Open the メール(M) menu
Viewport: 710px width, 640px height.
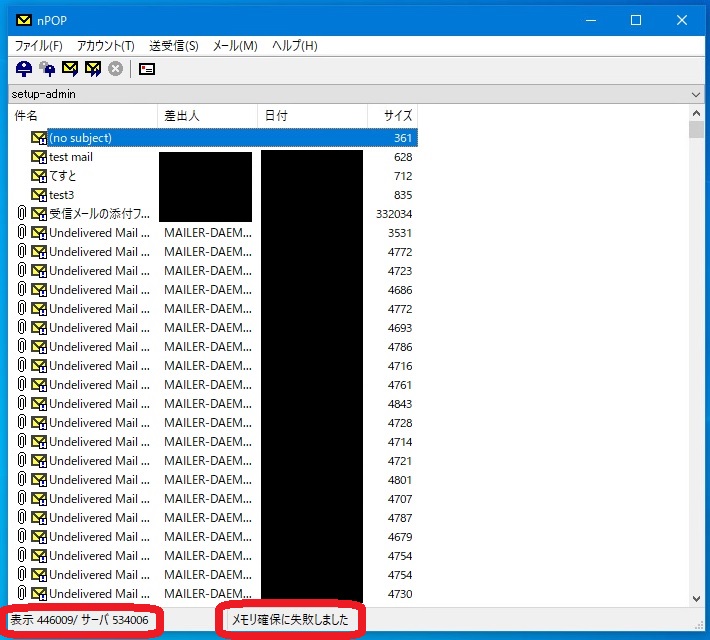tap(235, 46)
